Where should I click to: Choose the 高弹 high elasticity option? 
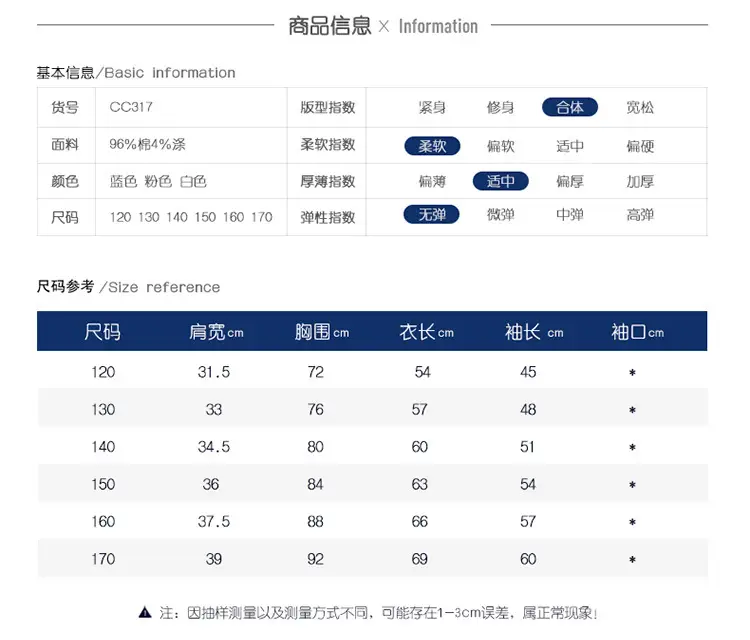(x=640, y=215)
